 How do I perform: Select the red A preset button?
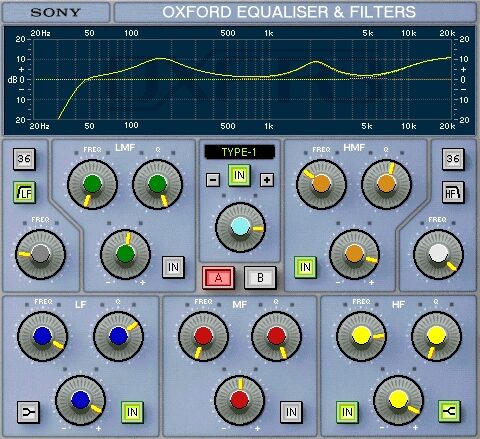(x=218, y=277)
